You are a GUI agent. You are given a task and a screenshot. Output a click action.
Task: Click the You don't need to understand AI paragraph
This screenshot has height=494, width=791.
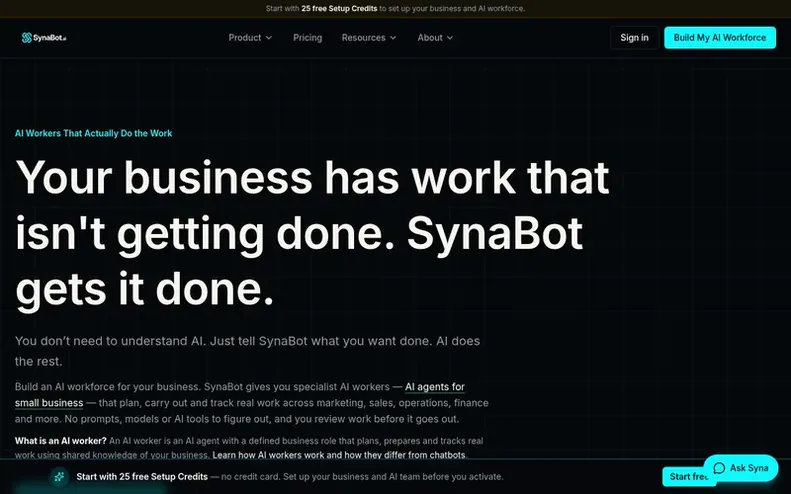coord(247,351)
